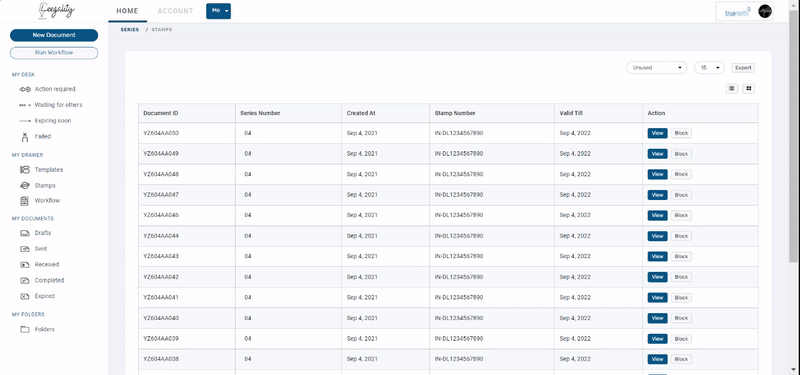The height and width of the screenshot is (375, 800).
Task: Open the Templates icon in My Drawer
Action: click(25, 170)
